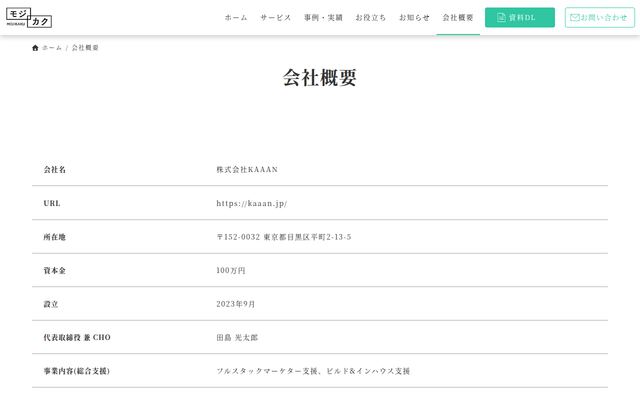Viewport: 640px width, 400px height.
Task: Click the 会社概要 page heading
Action: click(x=320, y=78)
